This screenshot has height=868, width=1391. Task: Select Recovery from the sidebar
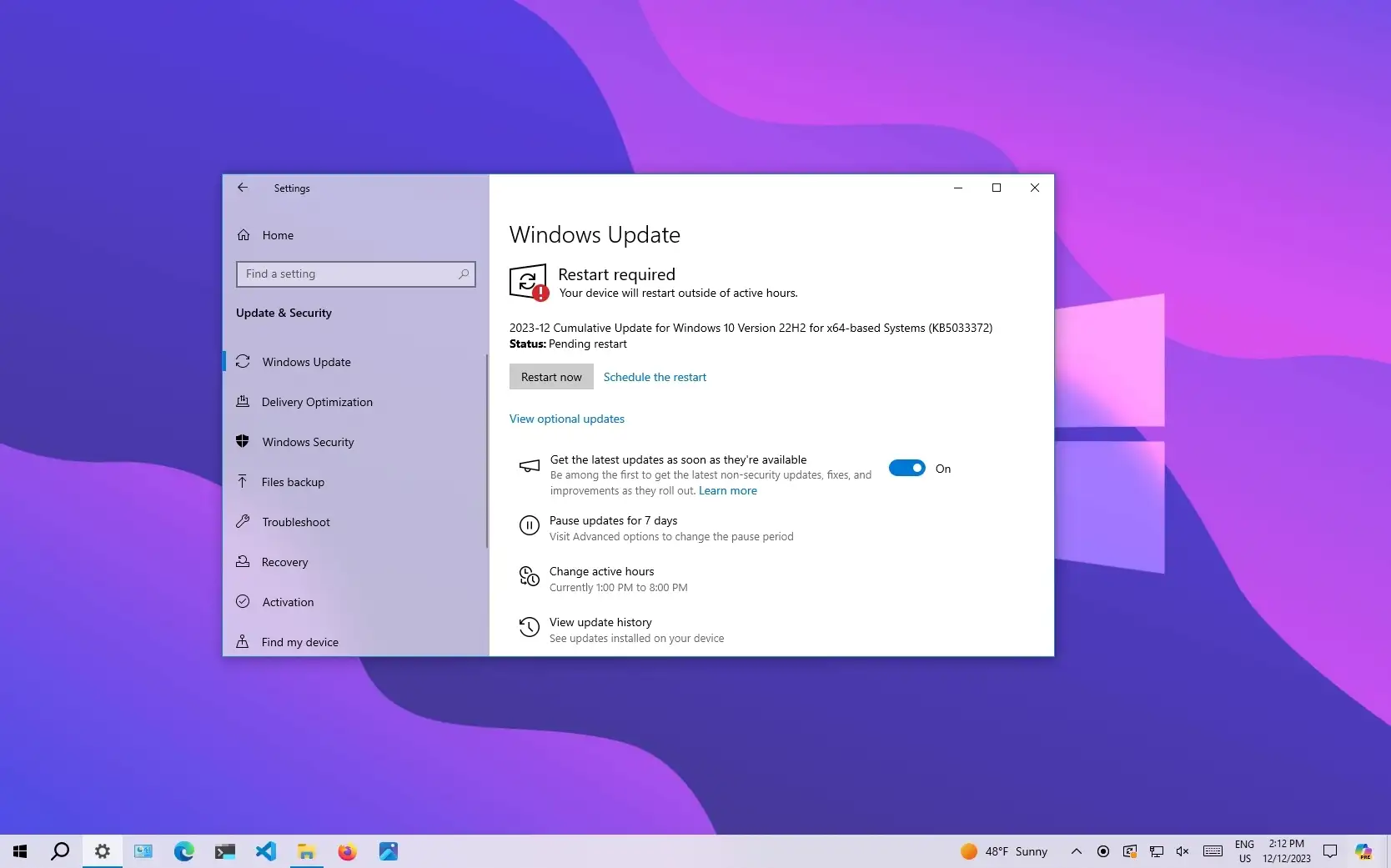[x=284, y=562]
